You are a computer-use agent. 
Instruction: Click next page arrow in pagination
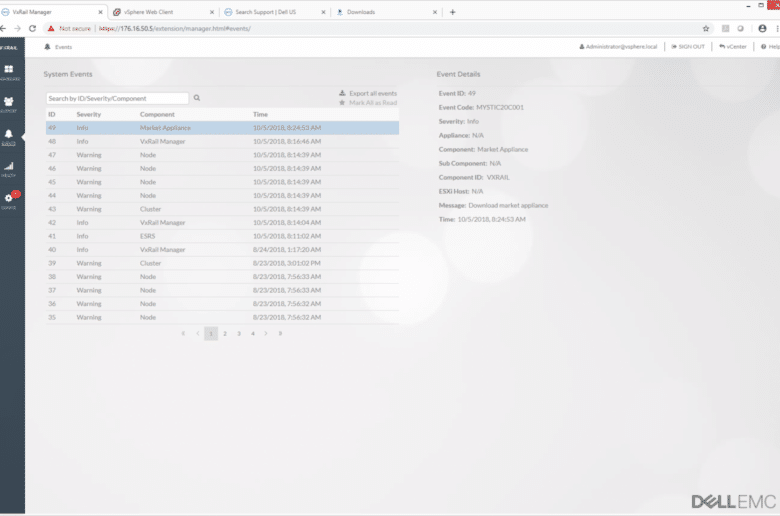(266, 333)
